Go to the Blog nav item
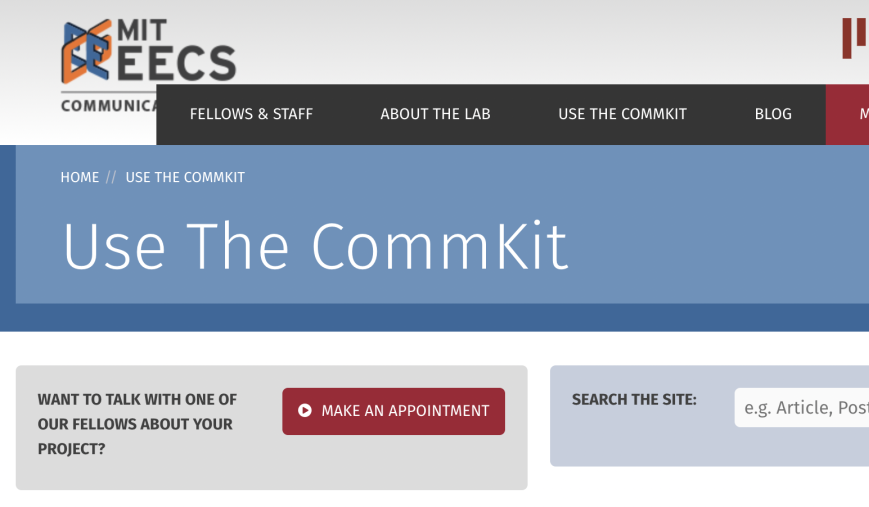Image resolution: width=869 pixels, height=507 pixels. 773,114
